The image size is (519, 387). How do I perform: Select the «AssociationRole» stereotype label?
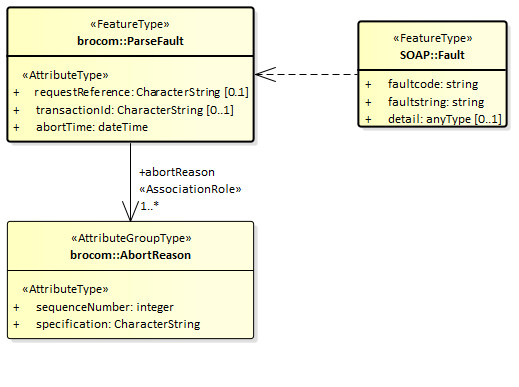click(x=190, y=189)
